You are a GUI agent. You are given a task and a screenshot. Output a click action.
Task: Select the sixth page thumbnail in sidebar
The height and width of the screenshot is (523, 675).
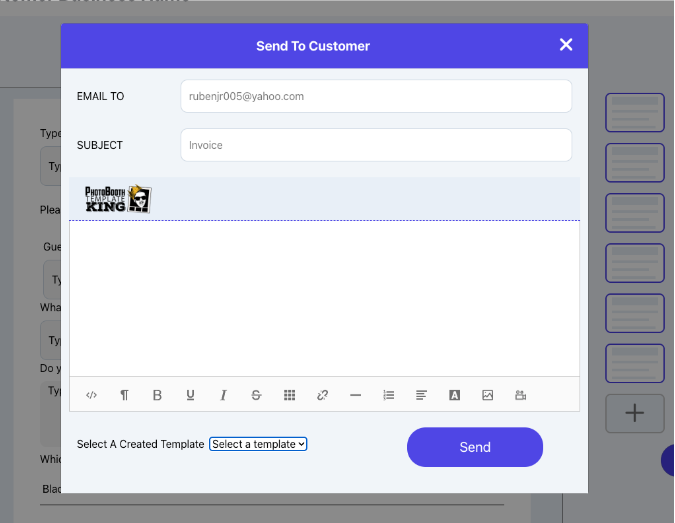[635, 363]
